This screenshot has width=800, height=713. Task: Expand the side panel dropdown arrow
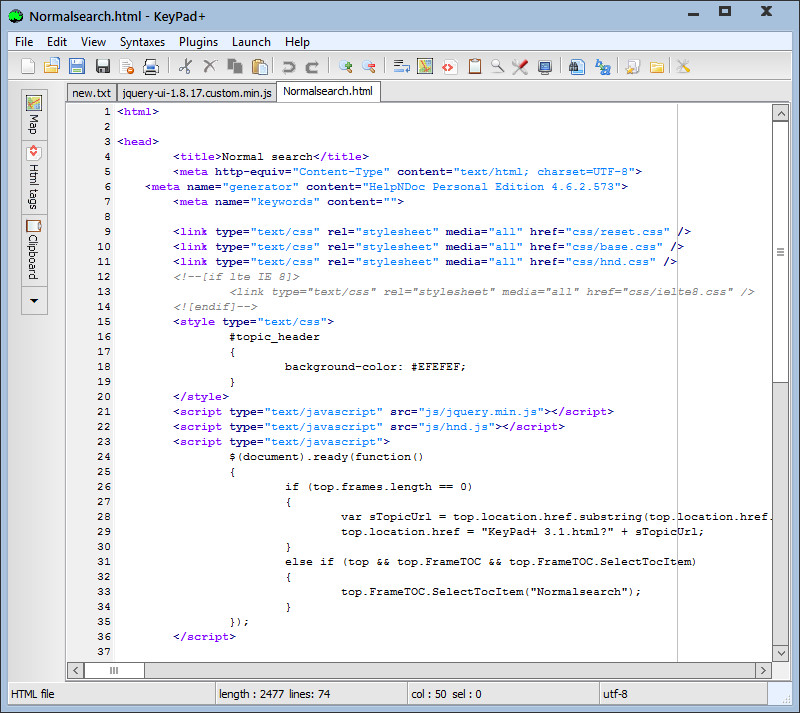click(x=34, y=301)
